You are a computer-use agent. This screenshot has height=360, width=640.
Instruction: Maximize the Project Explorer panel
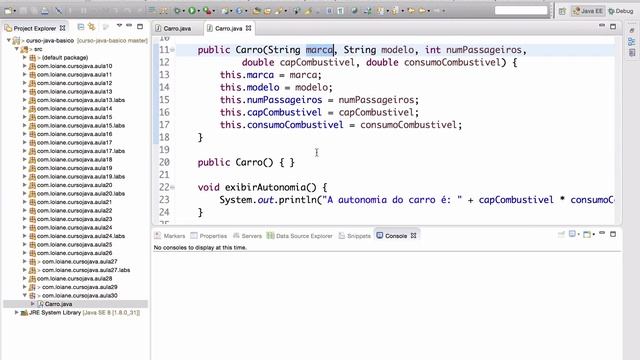[x=140, y=27]
